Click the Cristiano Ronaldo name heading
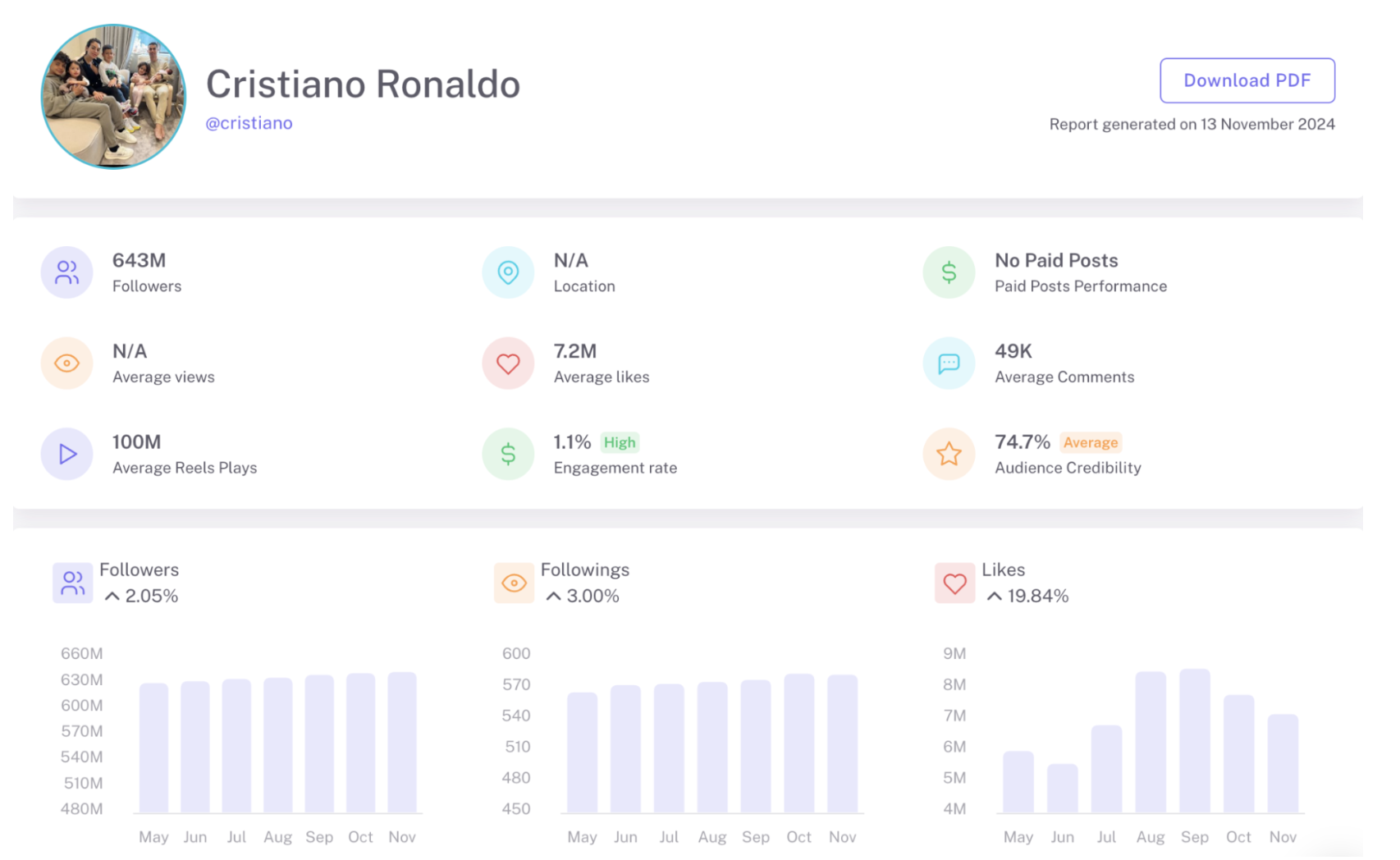The image size is (1400, 860). (363, 84)
